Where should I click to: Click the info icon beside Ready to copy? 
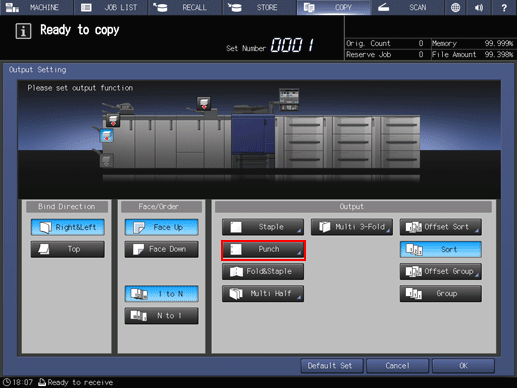click(x=23, y=31)
